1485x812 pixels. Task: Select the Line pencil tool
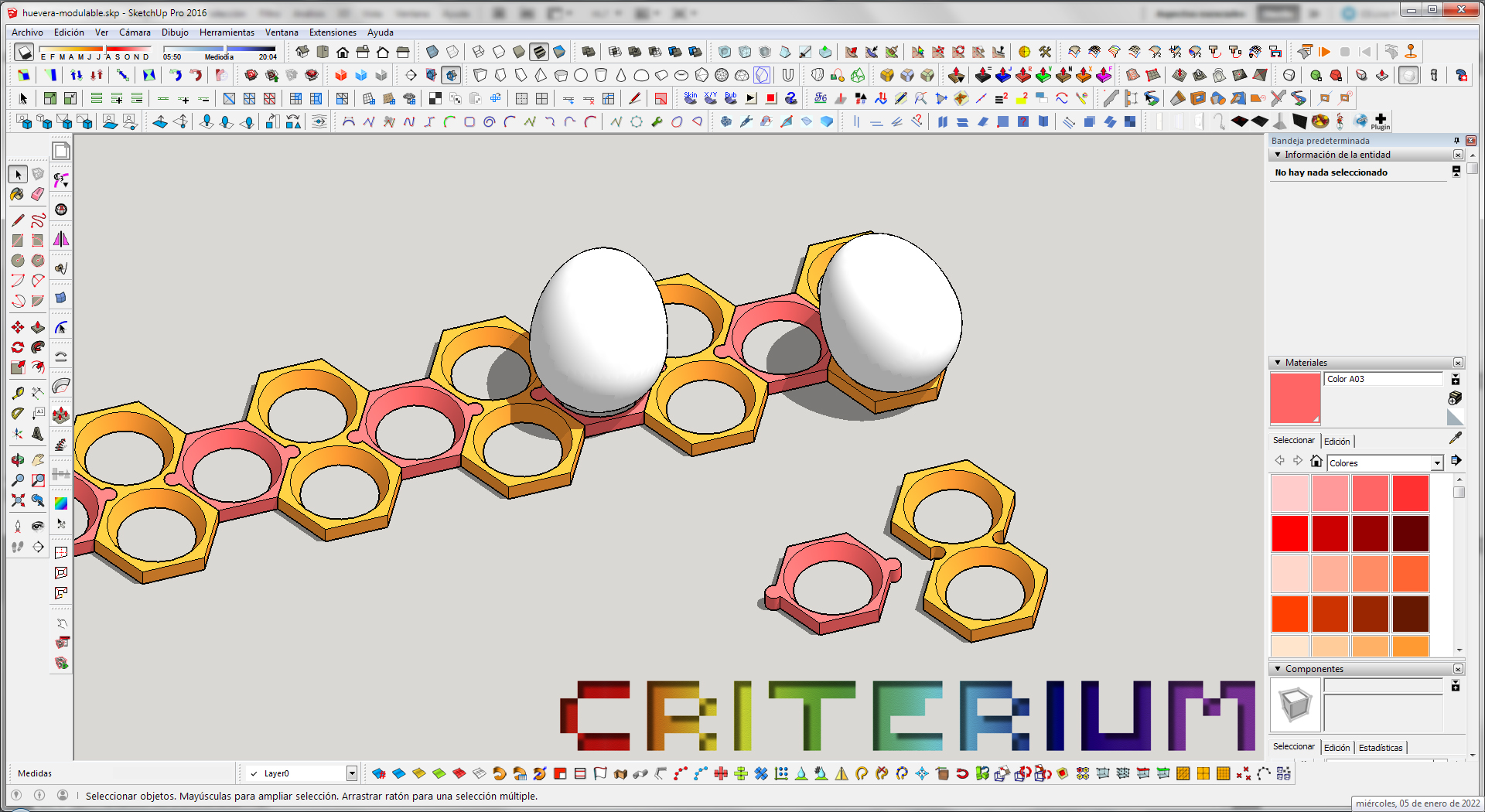[18, 221]
